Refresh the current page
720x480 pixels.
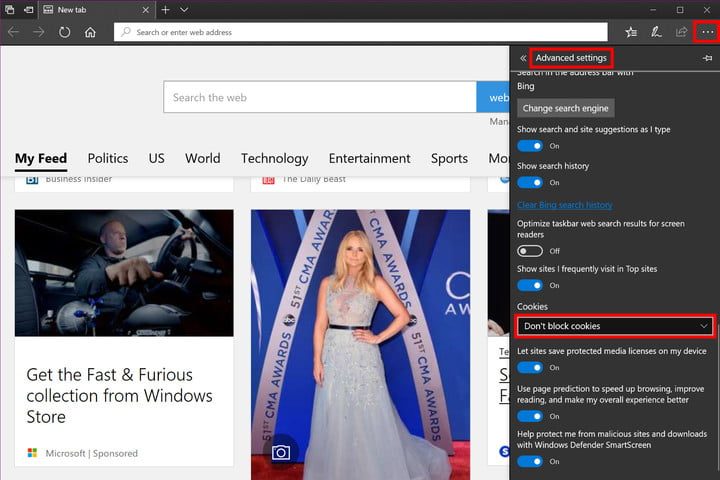(65, 32)
